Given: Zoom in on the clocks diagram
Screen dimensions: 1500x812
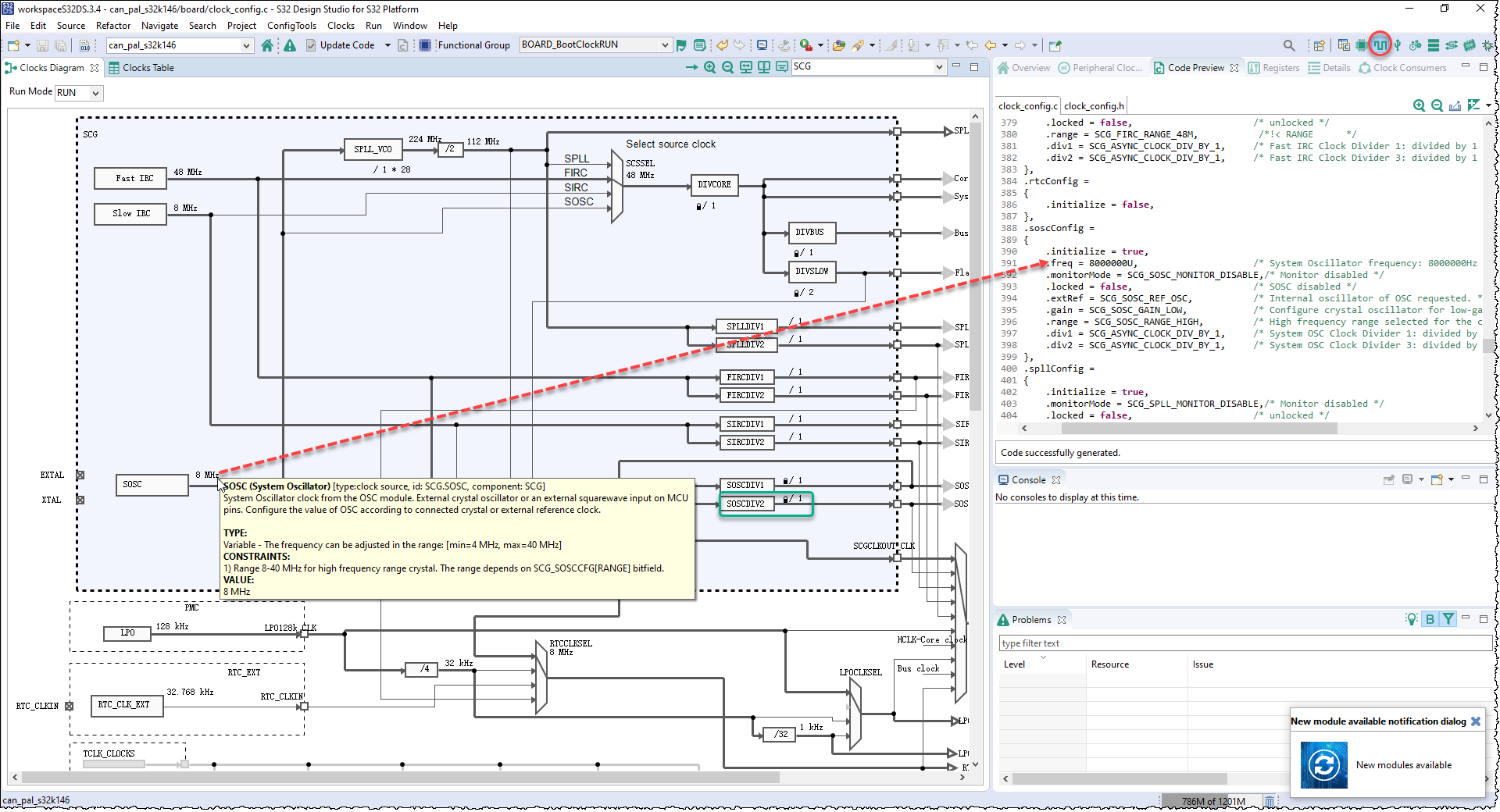Looking at the screenshot, I should (x=709, y=67).
